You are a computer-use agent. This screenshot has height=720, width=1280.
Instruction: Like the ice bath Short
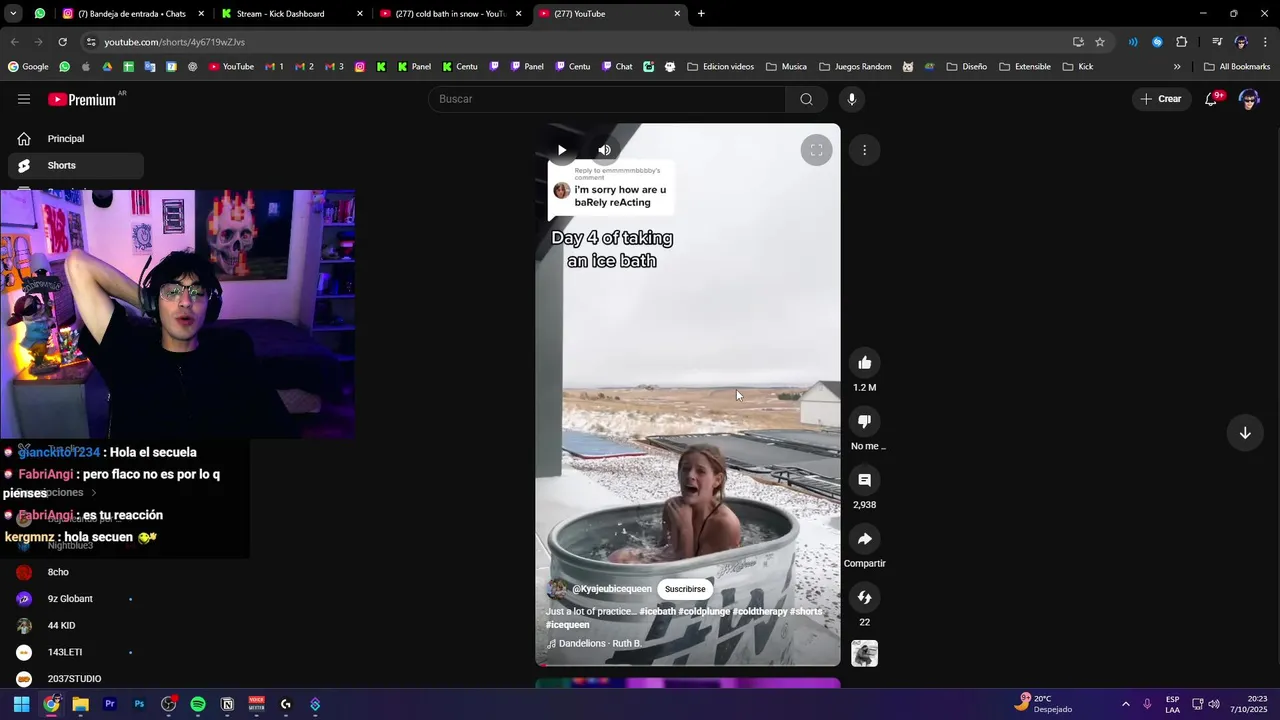coord(865,363)
